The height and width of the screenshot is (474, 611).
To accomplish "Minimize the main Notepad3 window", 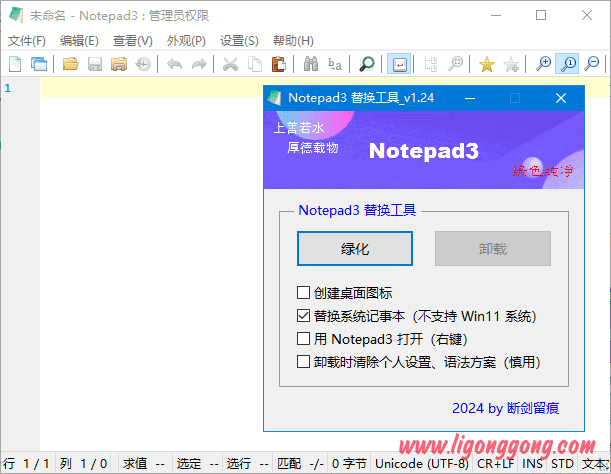I will pyautogui.click(x=496, y=15).
